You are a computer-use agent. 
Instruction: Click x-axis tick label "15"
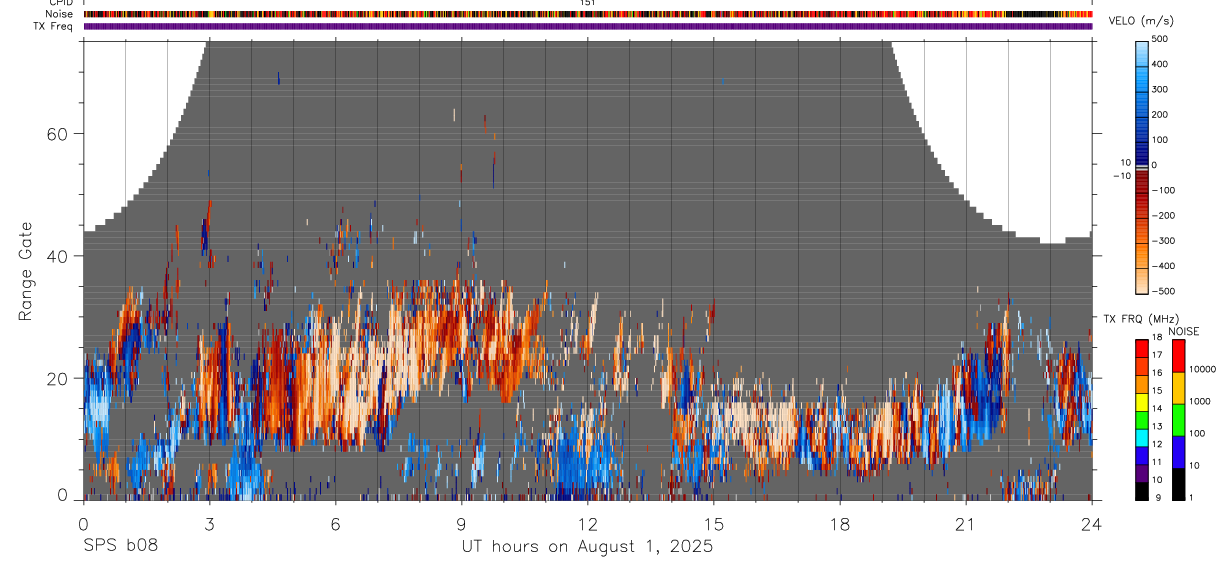[x=714, y=523]
